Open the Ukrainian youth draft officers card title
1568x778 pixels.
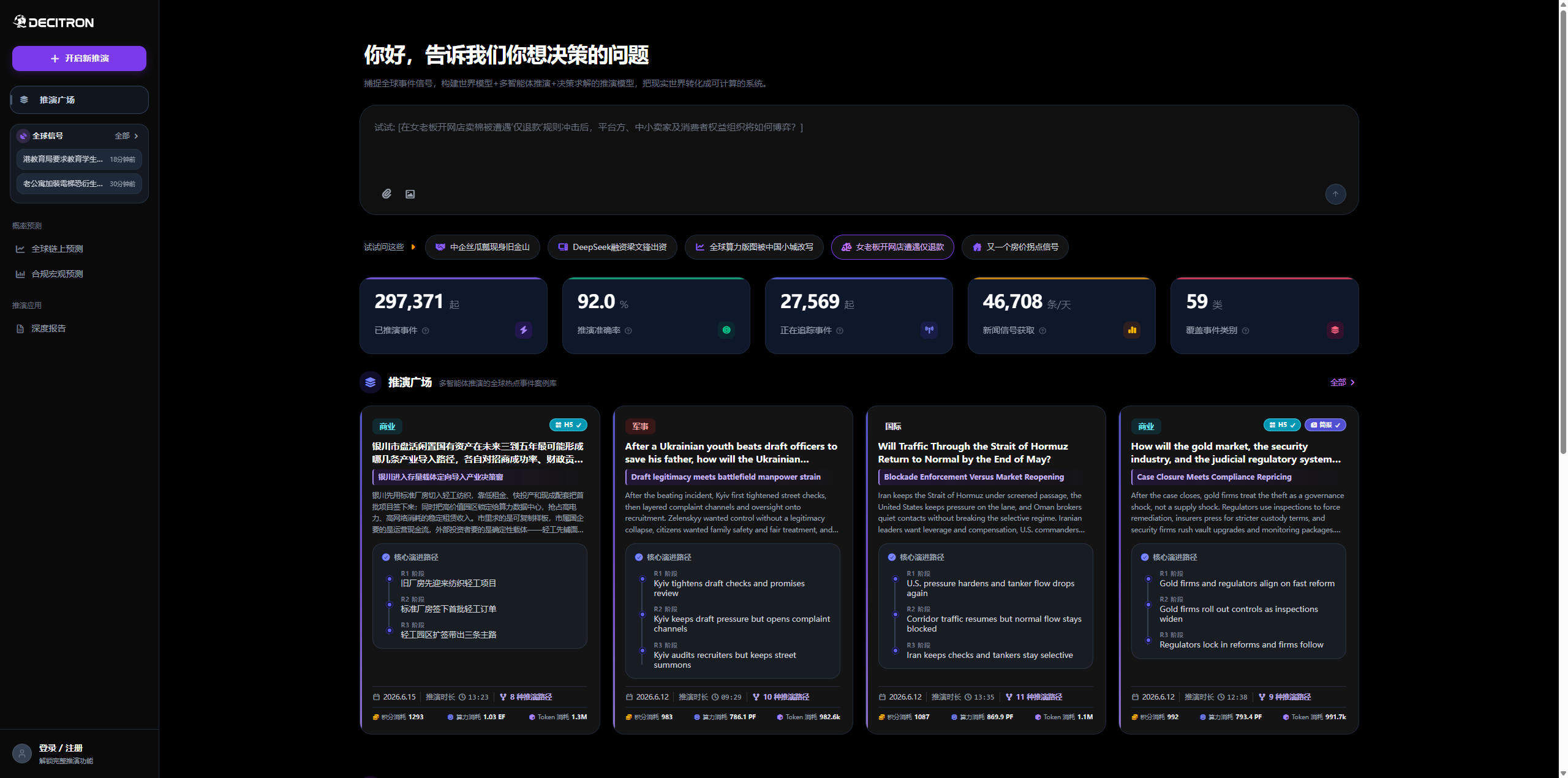pos(731,453)
